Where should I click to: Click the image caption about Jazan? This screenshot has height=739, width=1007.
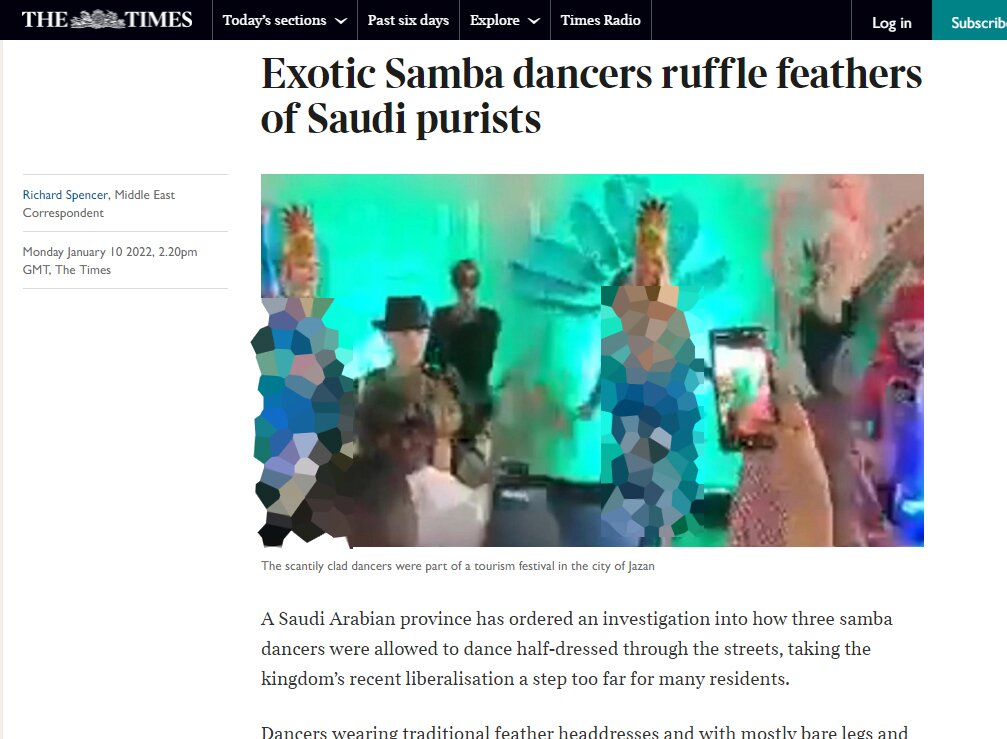tap(458, 566)
